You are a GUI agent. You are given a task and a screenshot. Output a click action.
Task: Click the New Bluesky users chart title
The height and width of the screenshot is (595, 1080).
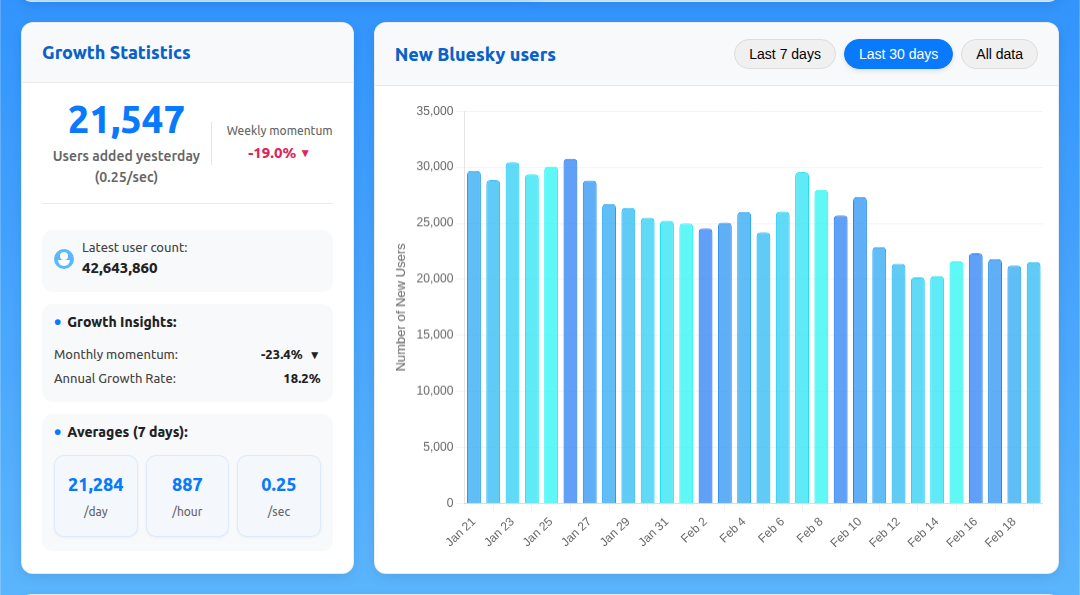coord(475,55)
